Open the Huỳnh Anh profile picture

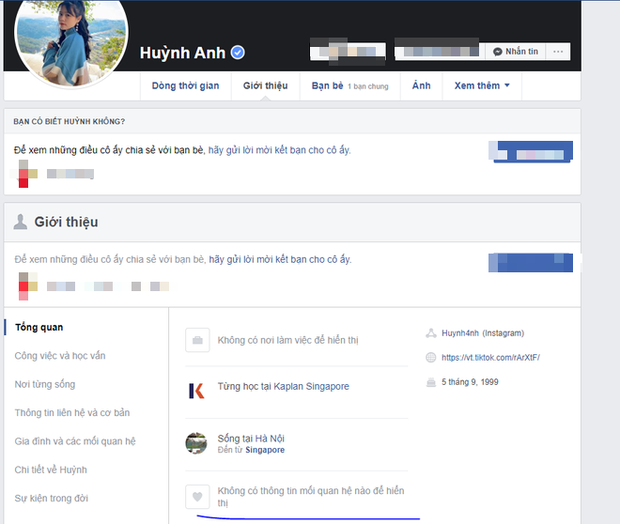(70, 30)
